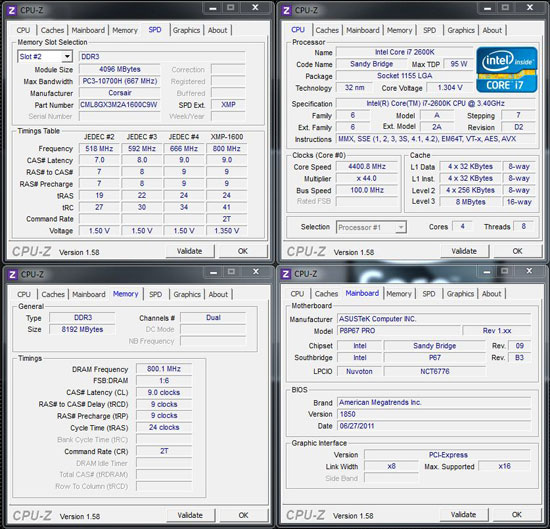Click BIOS Date field 06/27/2011

click(434, 426)
